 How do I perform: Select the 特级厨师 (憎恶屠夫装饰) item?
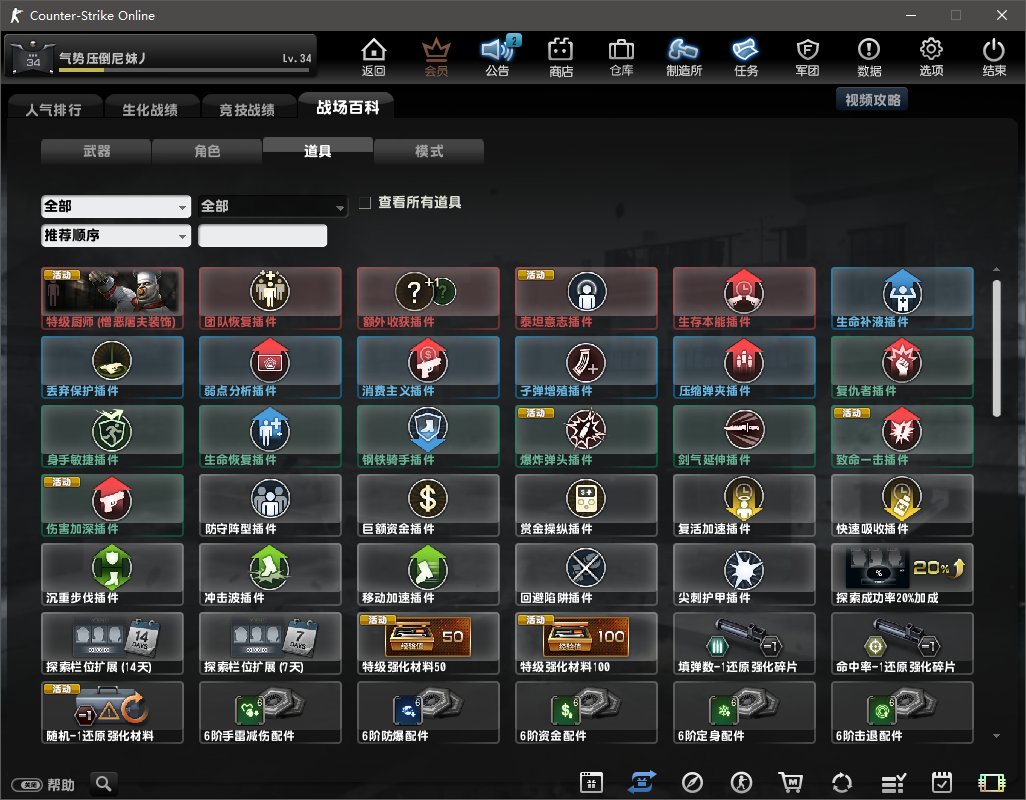coord(113,298)
